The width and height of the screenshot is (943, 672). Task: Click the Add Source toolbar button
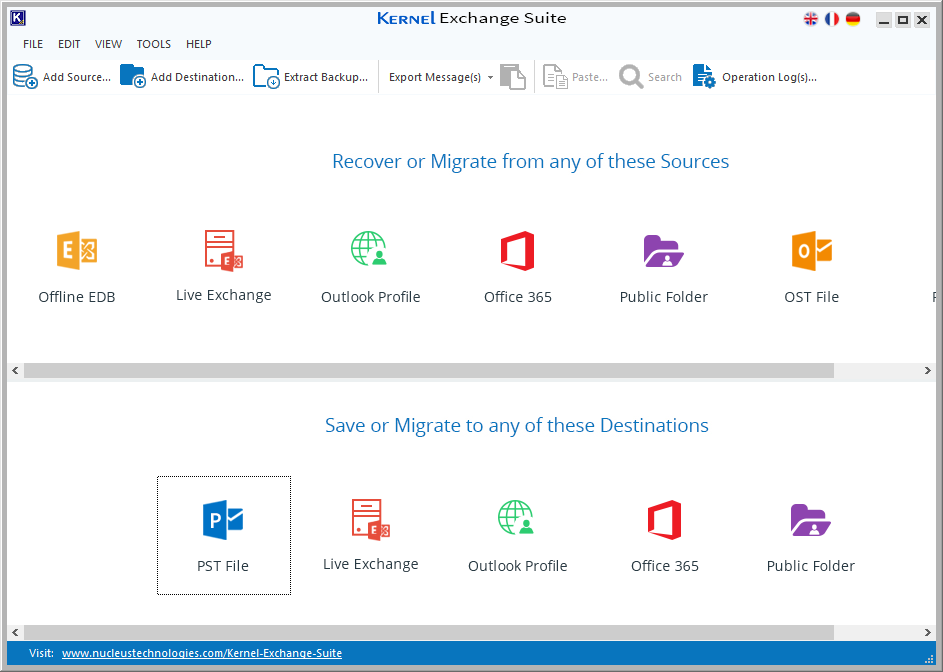coord(62,77)
